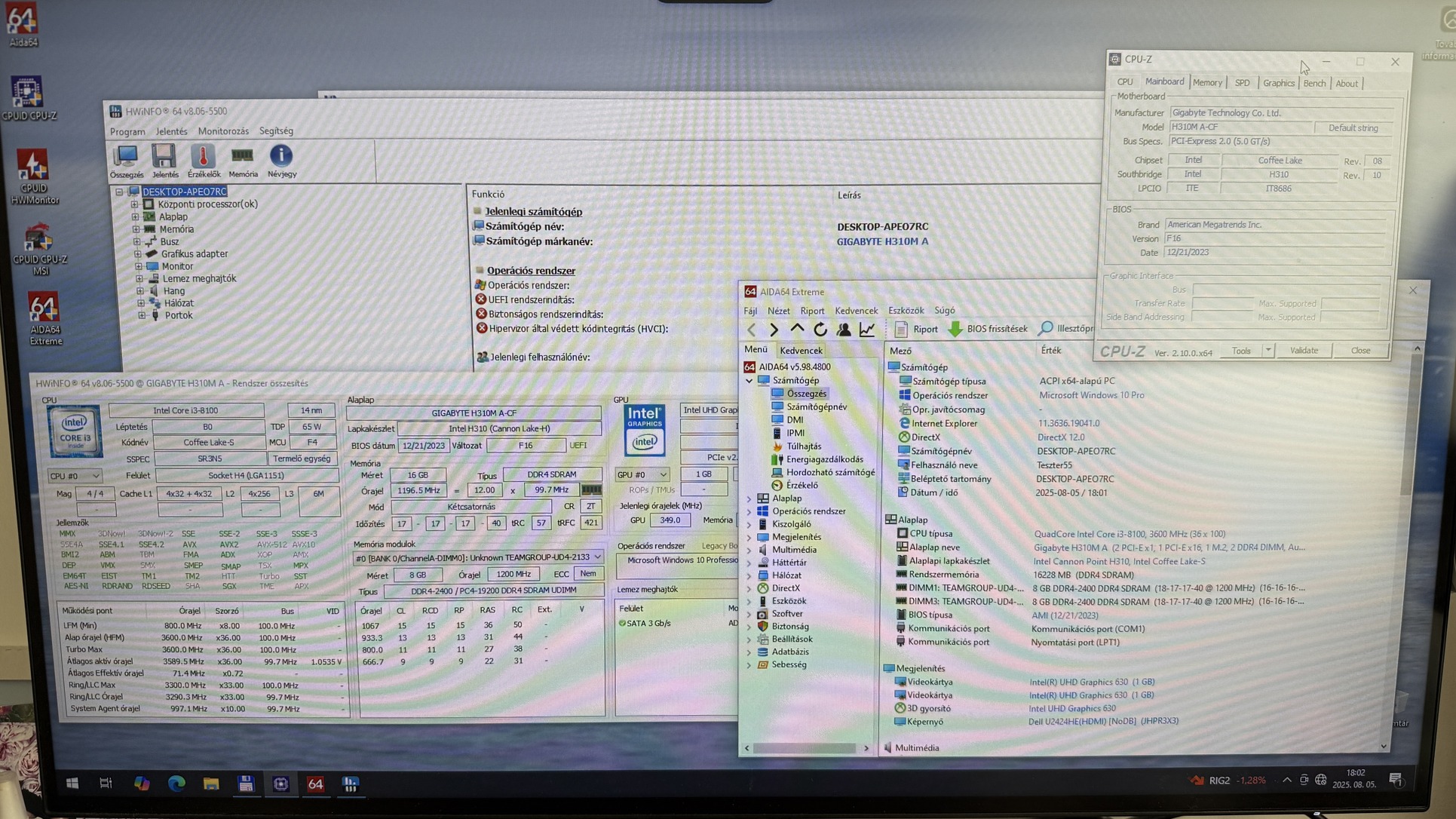Open HWiNFO Névjegy info icon
This screenshot has height=819, width=1456.
[x=281, y=156]
